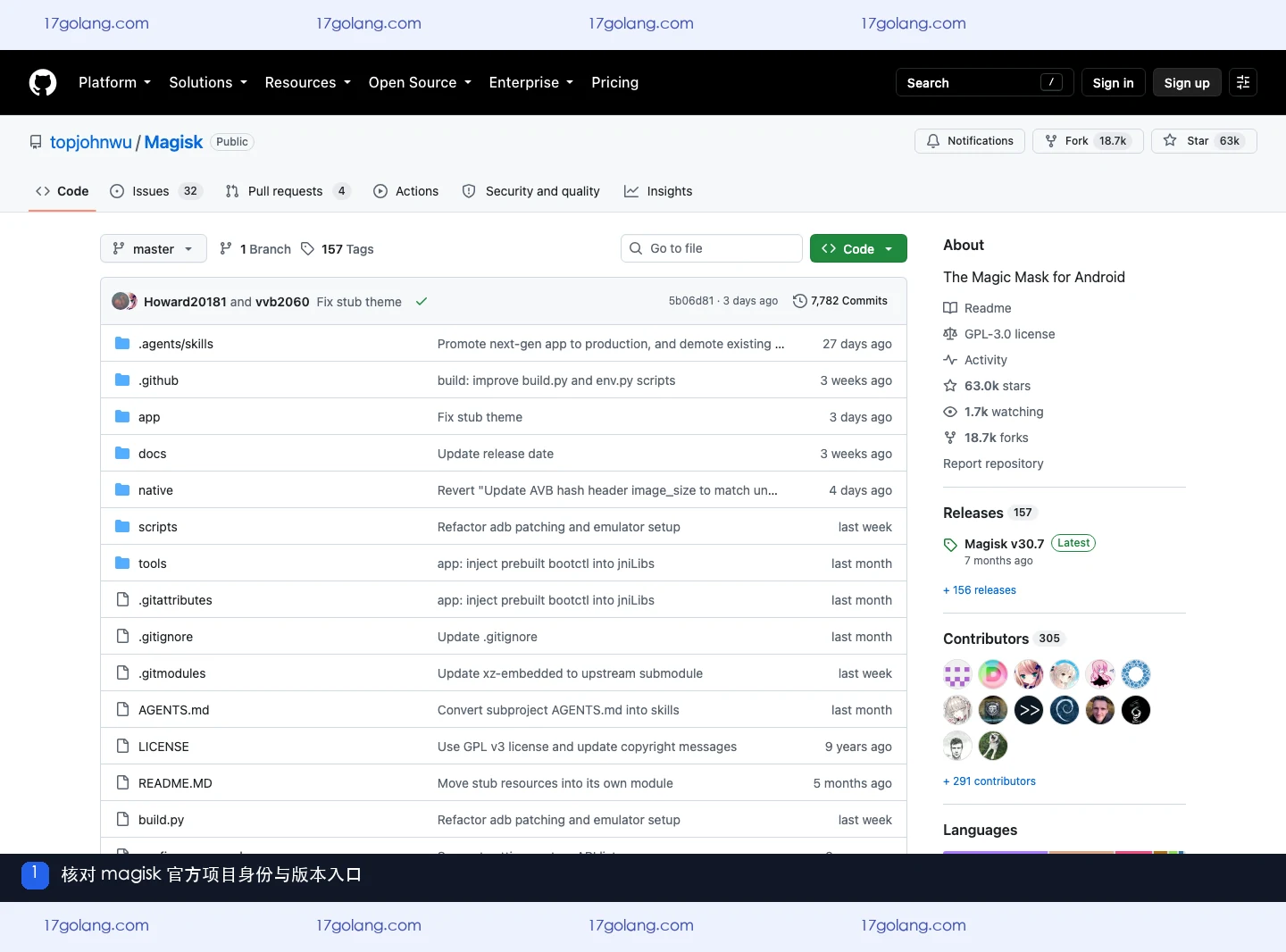
Task: Click the notifications bell icon
Action: tap(933, 141)
